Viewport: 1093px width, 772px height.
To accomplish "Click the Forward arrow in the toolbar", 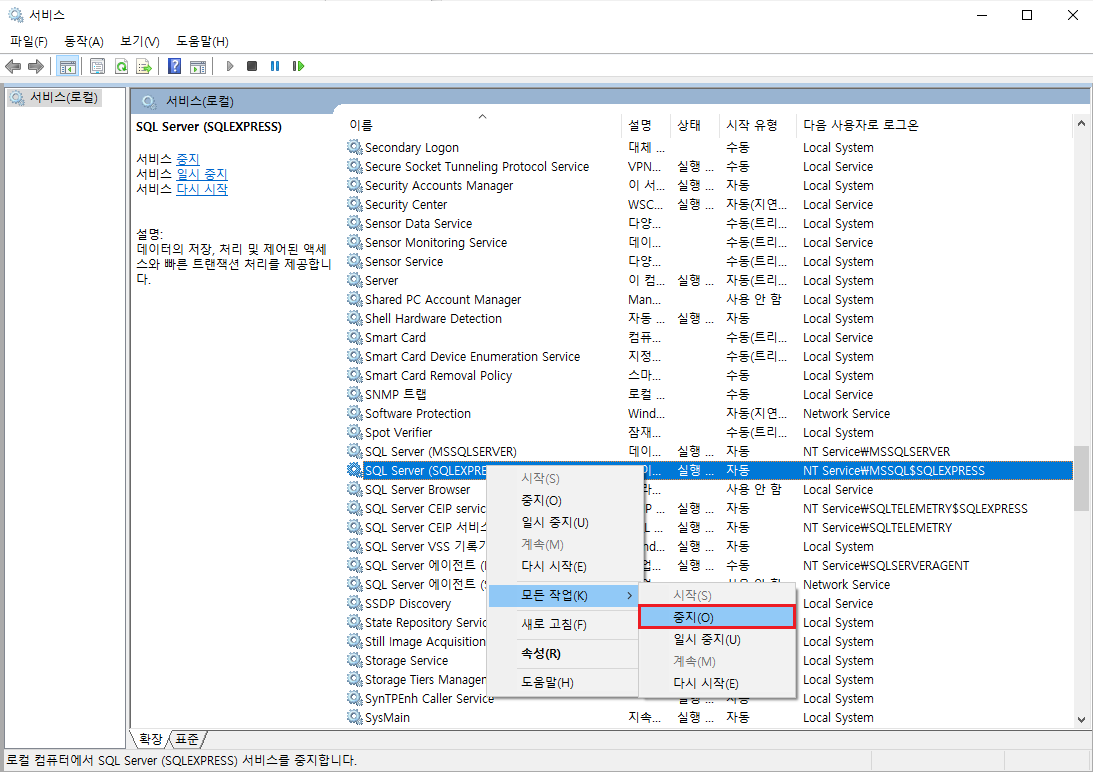I will pos(36,66).
